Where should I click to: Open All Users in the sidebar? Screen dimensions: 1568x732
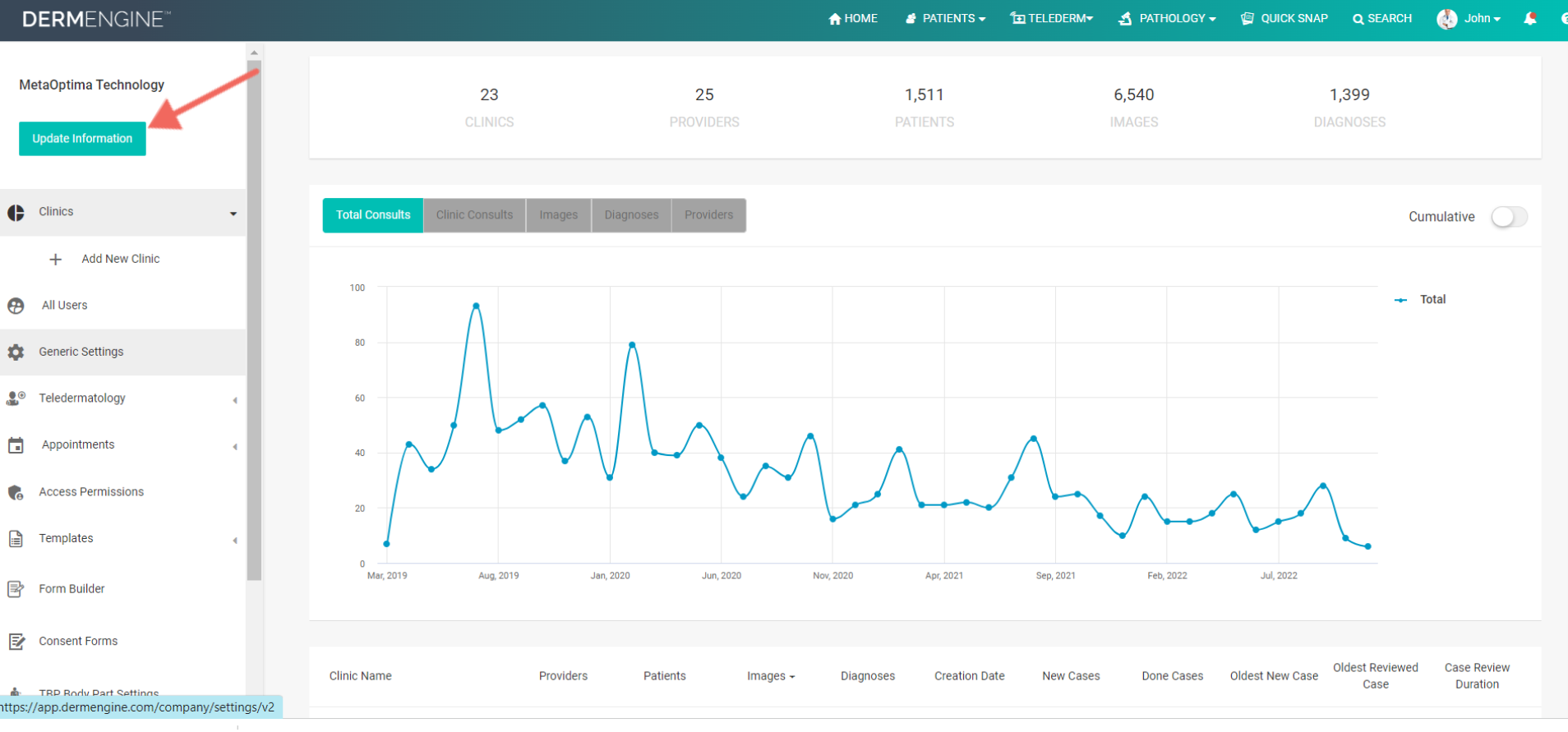point(65,306)
